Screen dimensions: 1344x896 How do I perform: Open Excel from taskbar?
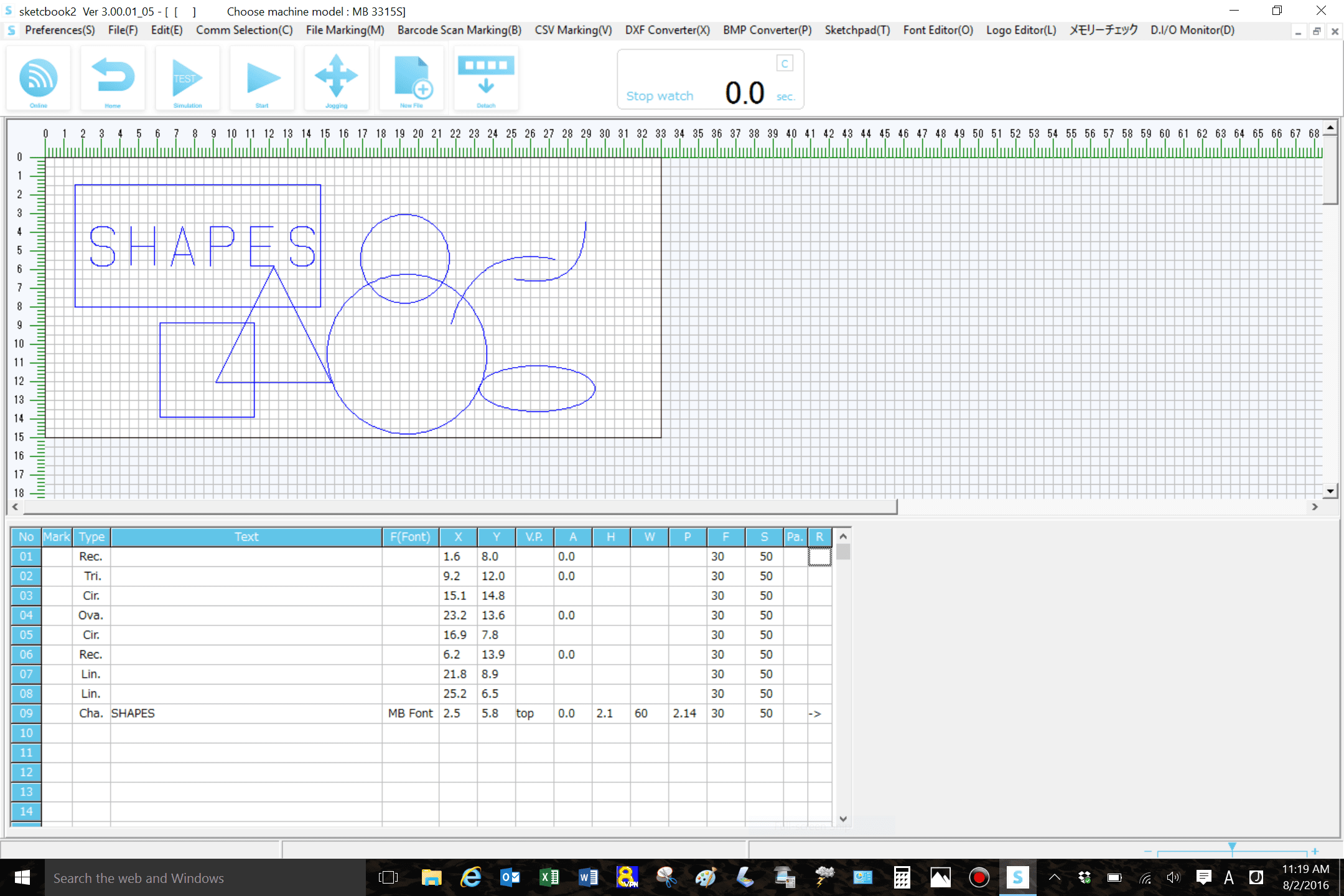pyautogui.click(x=549, y=878)
